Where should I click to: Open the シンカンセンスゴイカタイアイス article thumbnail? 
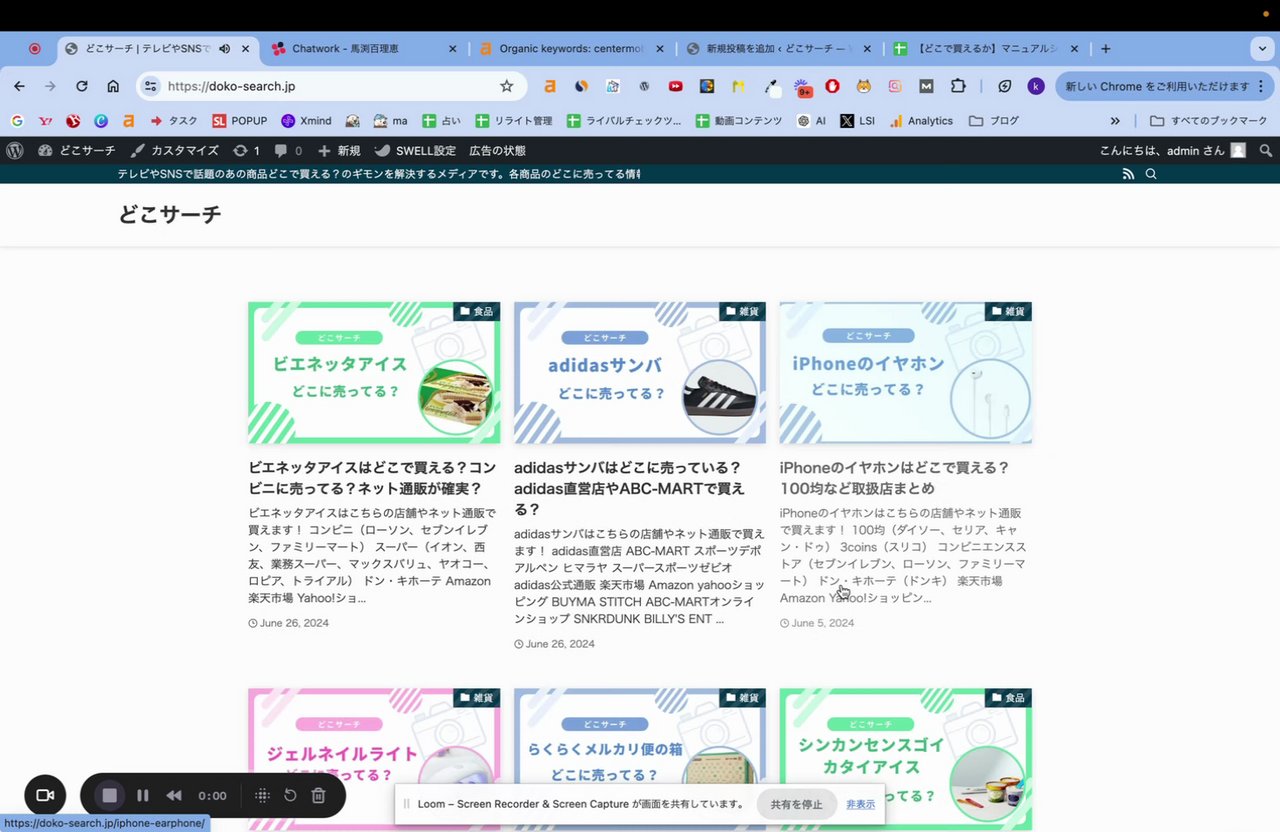[906, 759]
